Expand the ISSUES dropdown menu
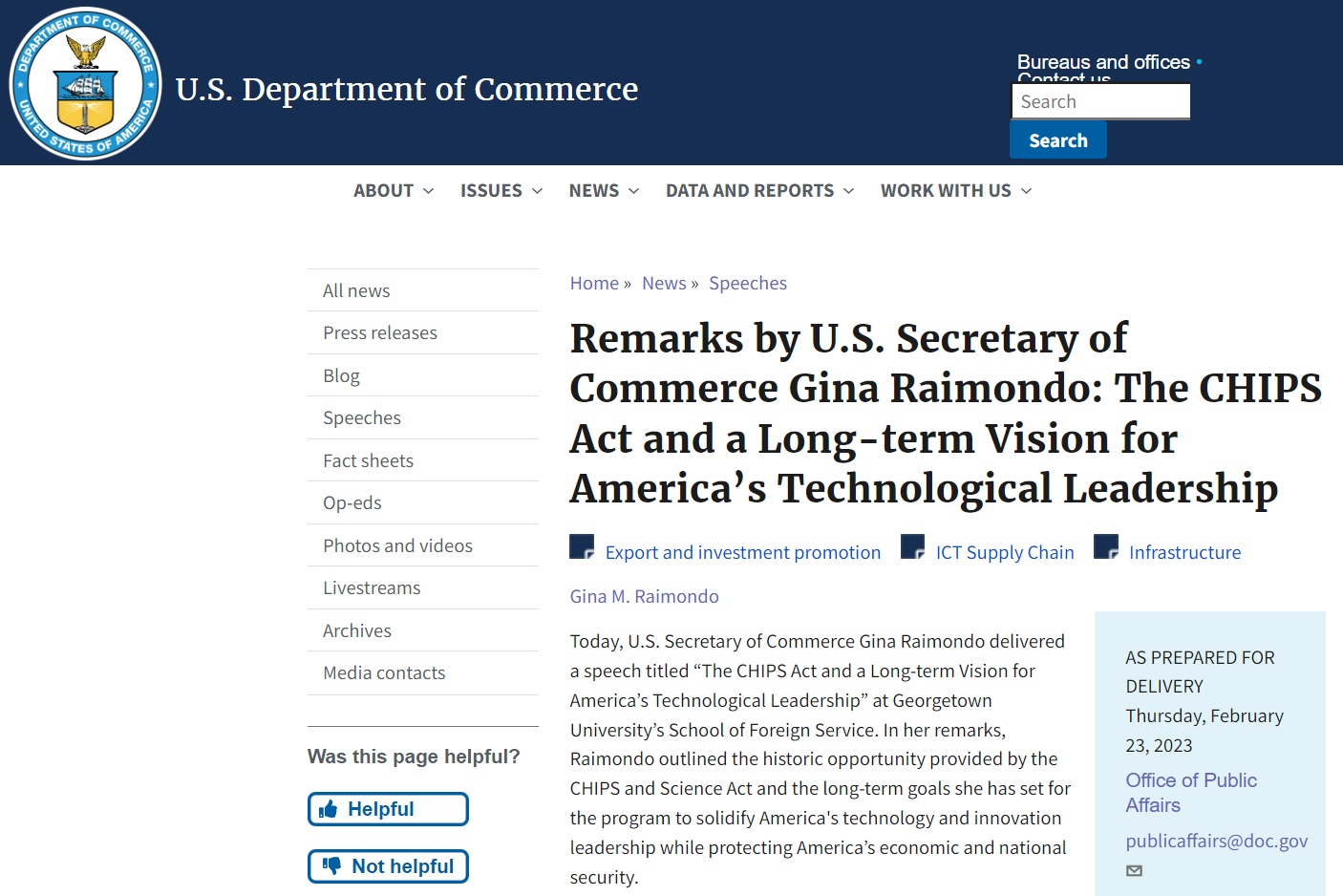The image size is (1343, 896). click(x=501, y=191)
